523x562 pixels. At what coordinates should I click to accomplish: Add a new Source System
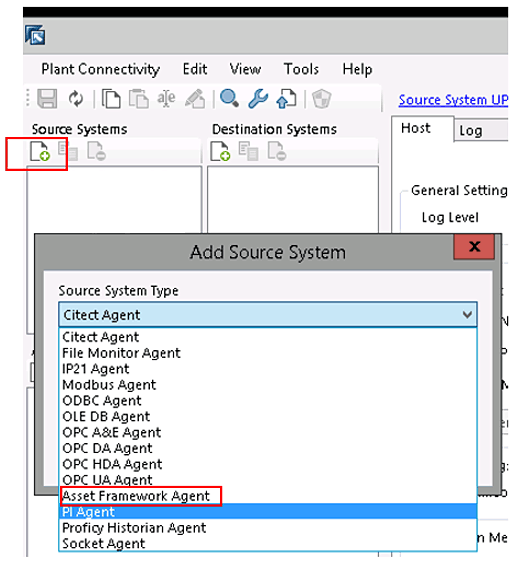tap(40, 151)
